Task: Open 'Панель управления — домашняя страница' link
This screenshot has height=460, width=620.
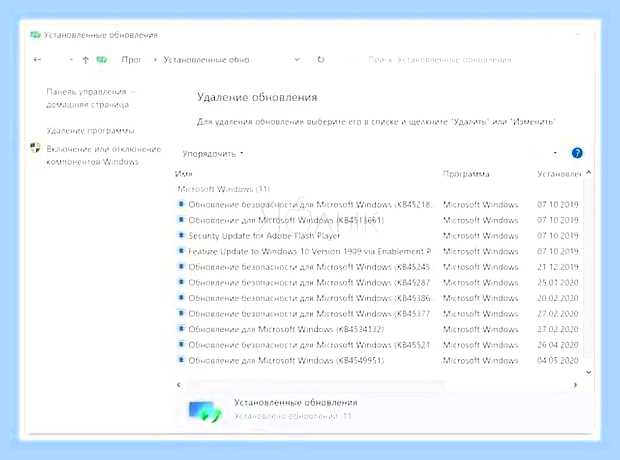Action: [x=91, y=98]
